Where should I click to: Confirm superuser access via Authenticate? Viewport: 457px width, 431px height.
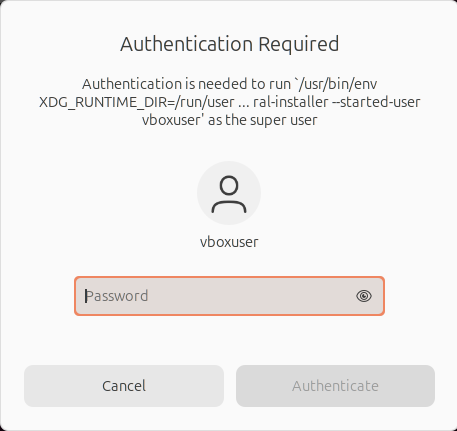(335, 386)
